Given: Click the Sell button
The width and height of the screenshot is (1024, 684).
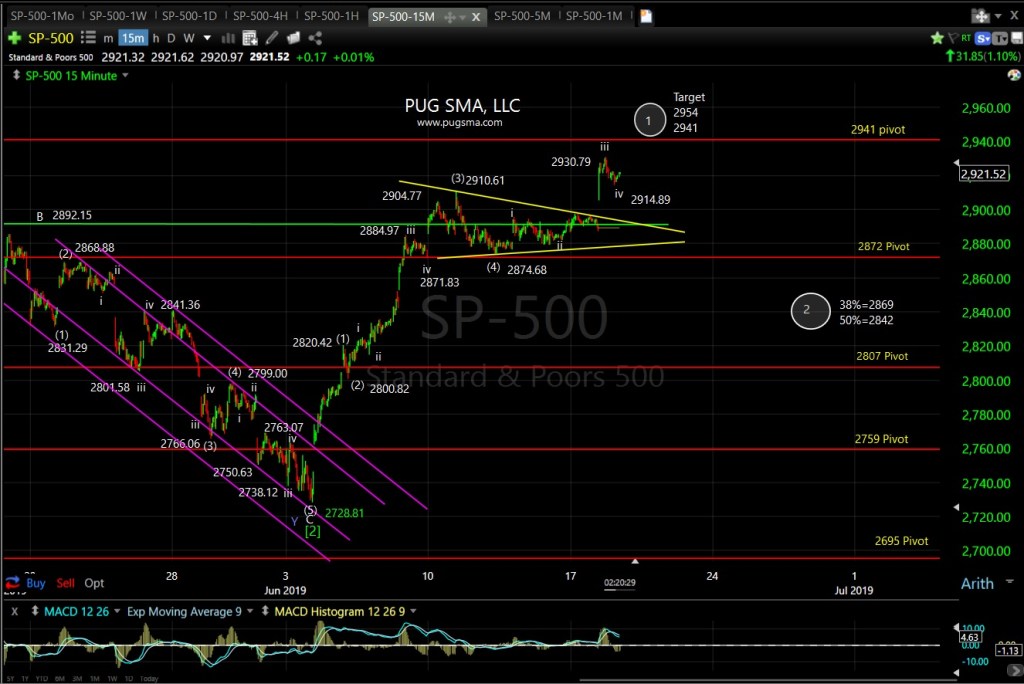Looking at the screenshot, I should click(x=65, y=583).
